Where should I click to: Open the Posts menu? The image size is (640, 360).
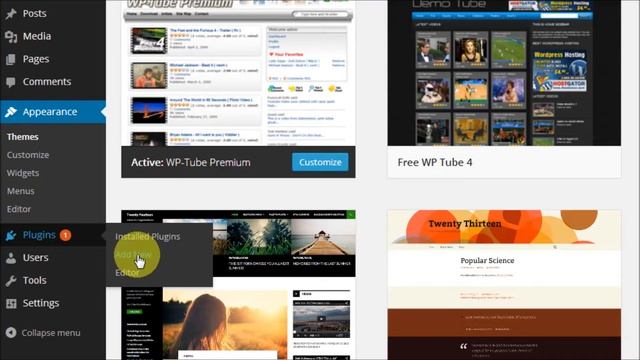click(34, 13)
